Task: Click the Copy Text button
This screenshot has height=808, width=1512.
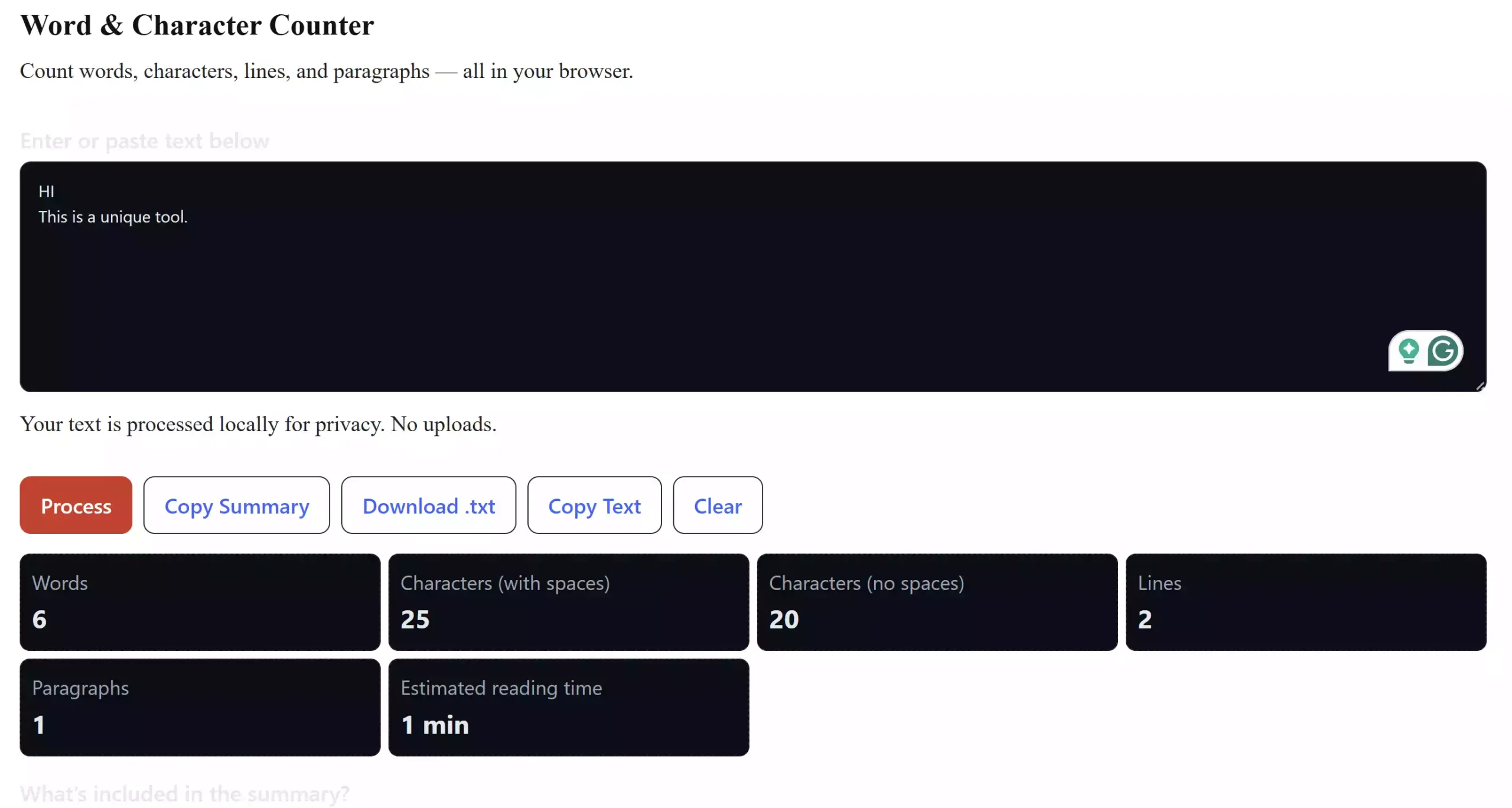Action: click(594, 506)
